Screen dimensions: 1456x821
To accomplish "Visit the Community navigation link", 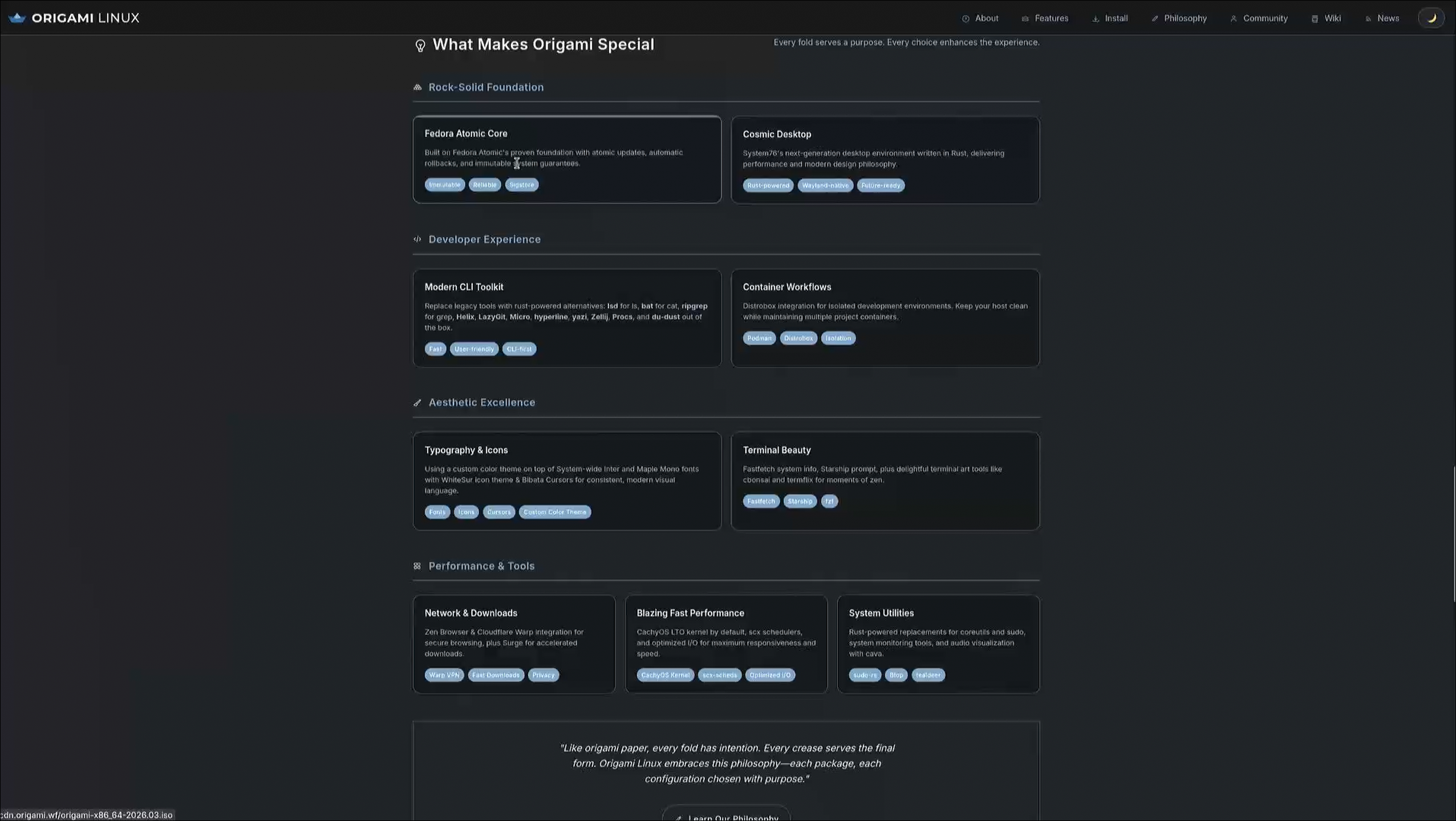I will tap(1259, 18).
